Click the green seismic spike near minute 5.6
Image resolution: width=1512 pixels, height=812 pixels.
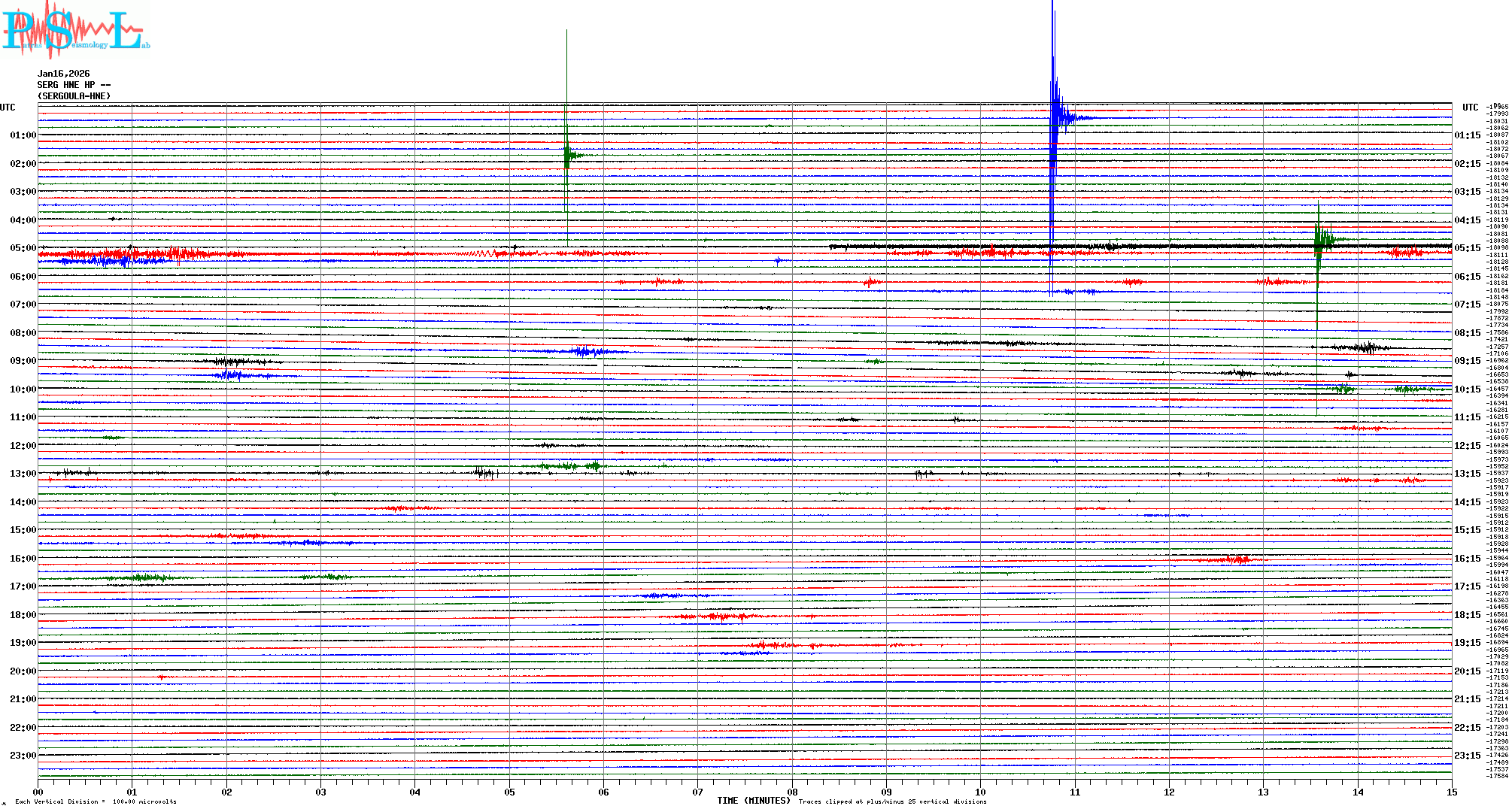(x=568, y=156)
